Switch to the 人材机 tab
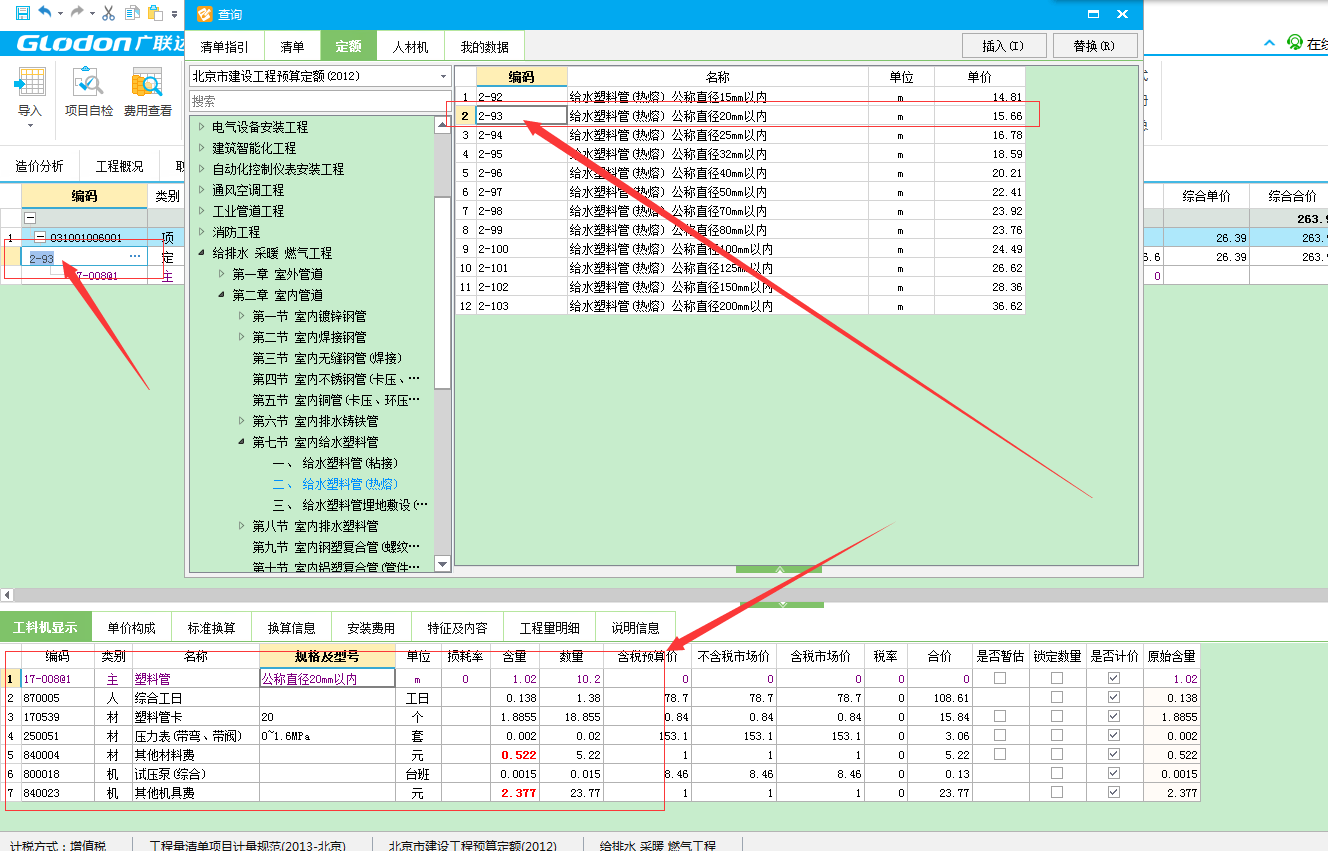The height and width of the screenshot is (851, 1328). tap(410, 46)
